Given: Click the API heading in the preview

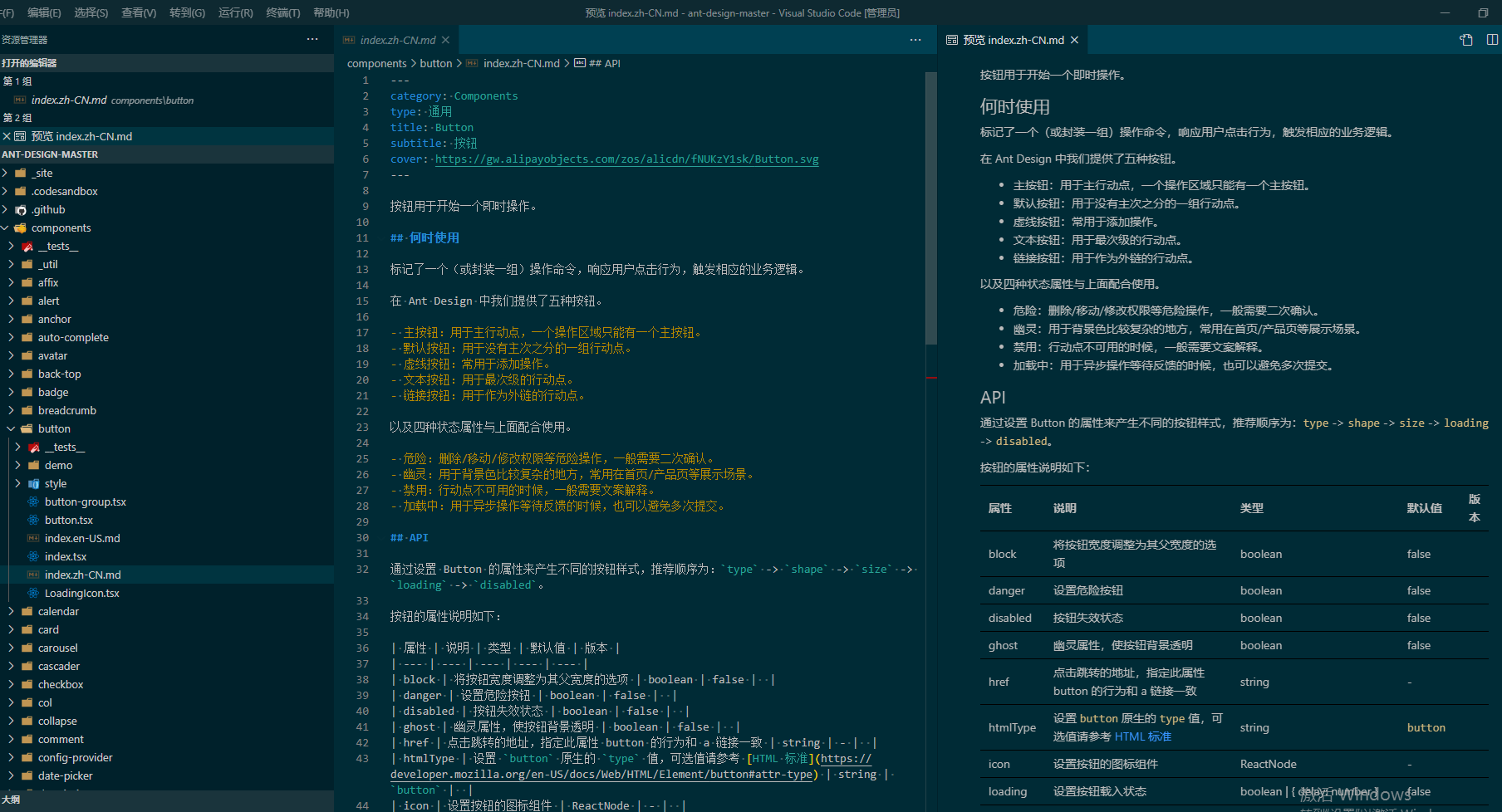Looking at the screenshot, I should [993, 398].
